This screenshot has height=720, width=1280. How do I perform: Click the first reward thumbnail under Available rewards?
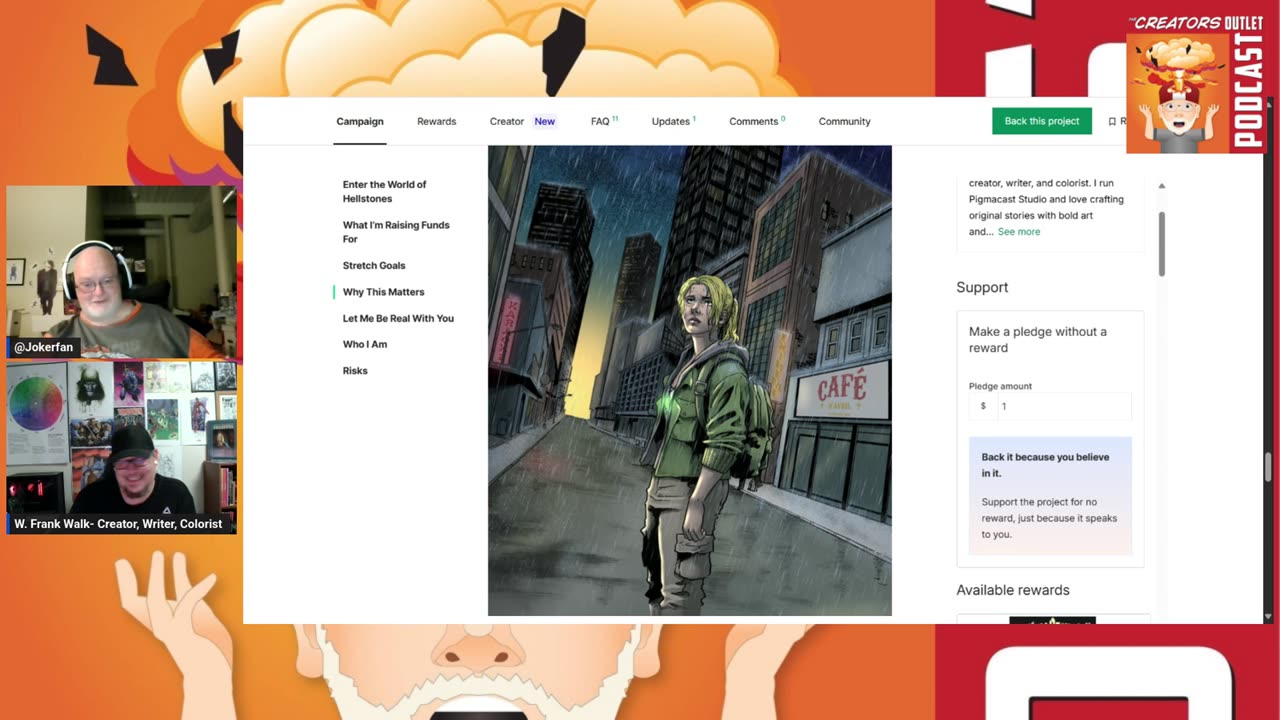point(1052,620)
